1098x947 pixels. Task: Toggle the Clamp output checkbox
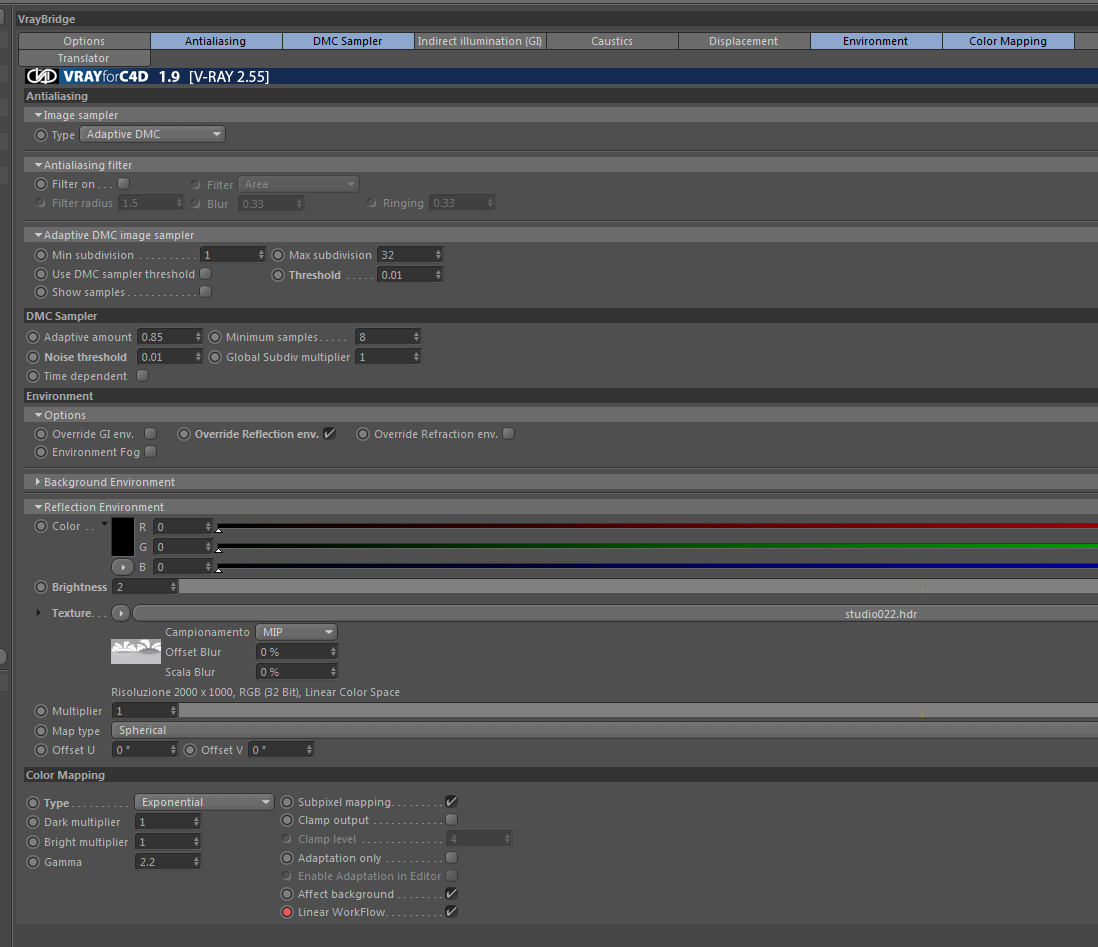pos(452,820)
